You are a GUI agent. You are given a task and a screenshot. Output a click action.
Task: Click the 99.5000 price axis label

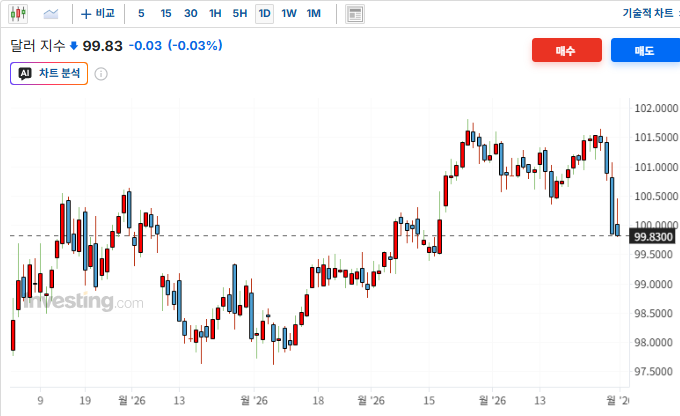[x=653, y=255]
